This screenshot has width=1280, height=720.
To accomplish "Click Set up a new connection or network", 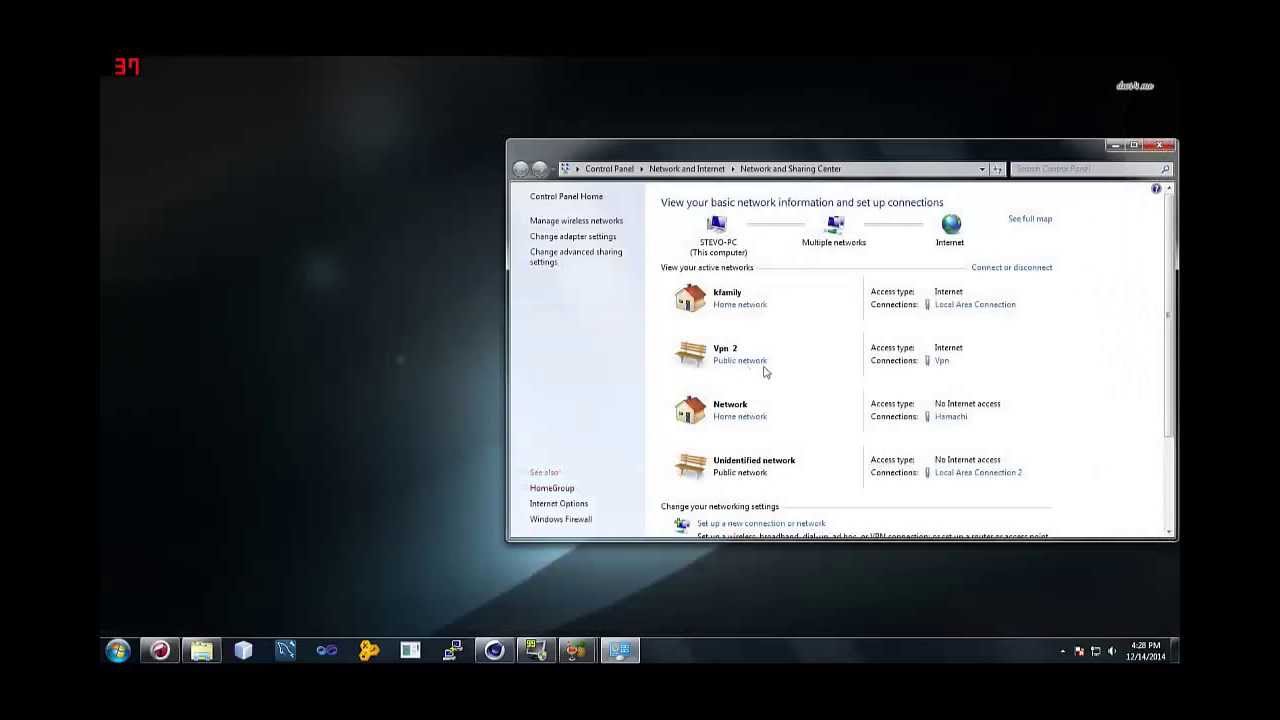I will tap(761, 524).
